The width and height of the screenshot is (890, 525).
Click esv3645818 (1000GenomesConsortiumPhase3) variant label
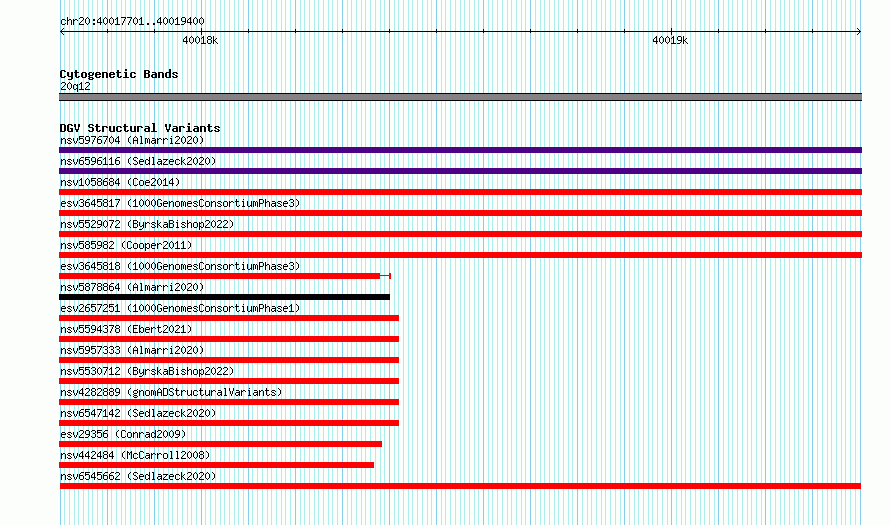[180, 266]
